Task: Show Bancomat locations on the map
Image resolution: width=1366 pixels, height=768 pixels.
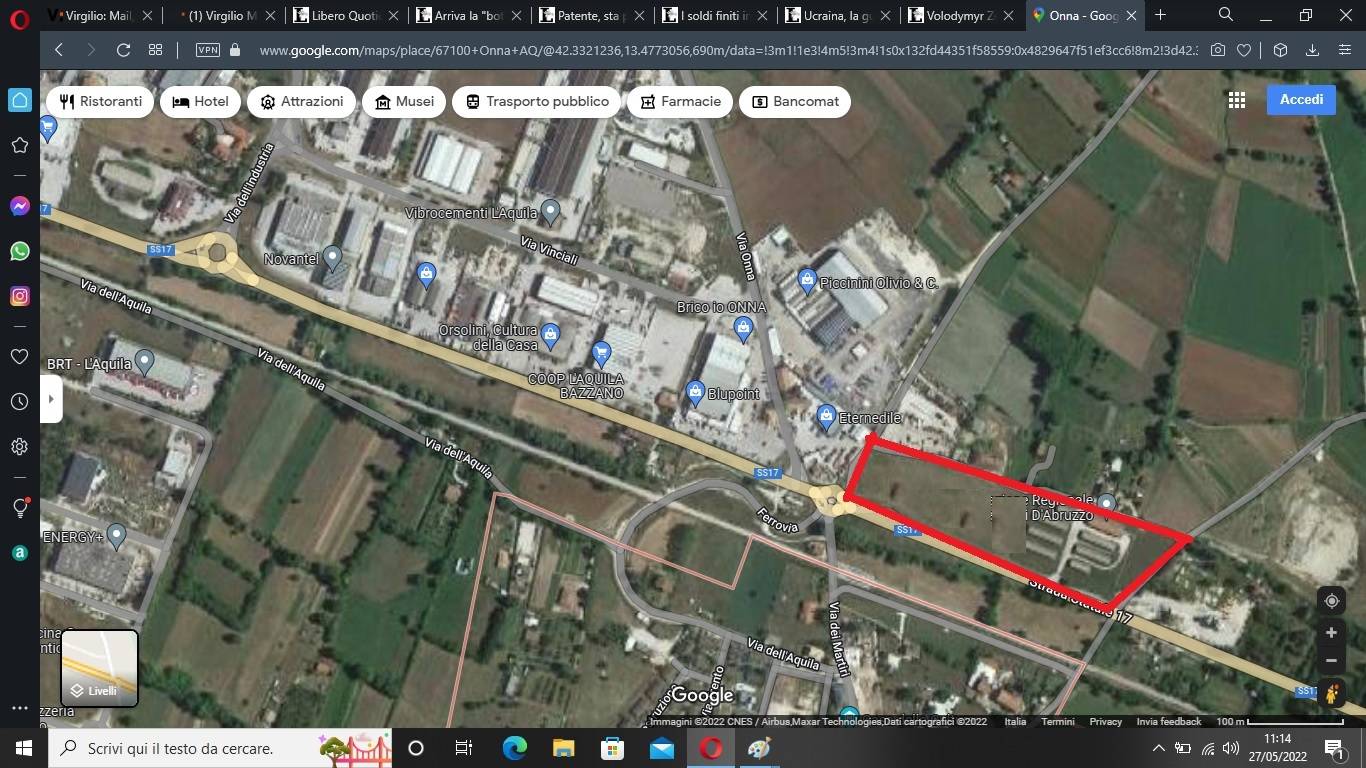Action: click(795, 101)
